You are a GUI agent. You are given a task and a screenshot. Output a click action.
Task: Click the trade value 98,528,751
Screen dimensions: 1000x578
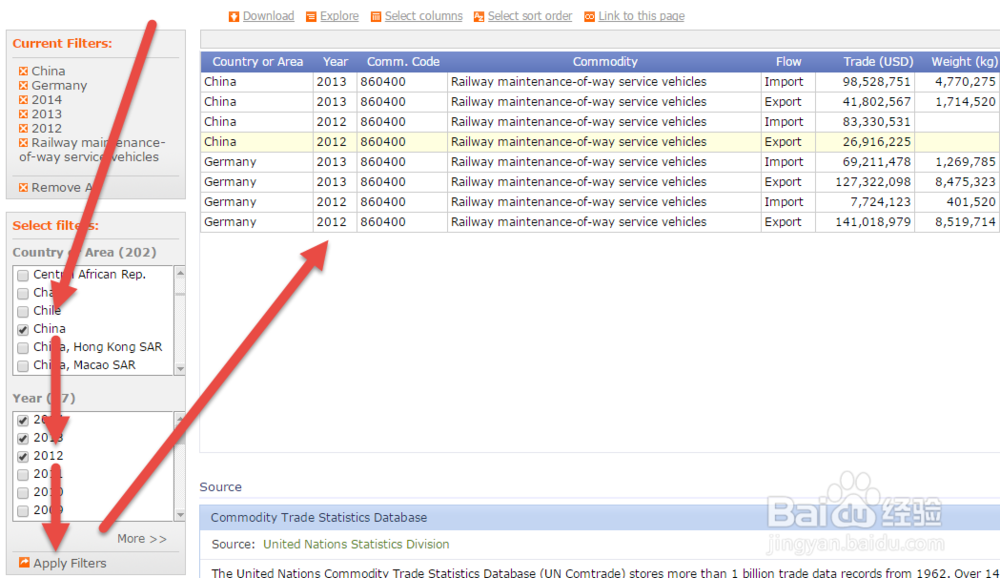coord(876,82)
